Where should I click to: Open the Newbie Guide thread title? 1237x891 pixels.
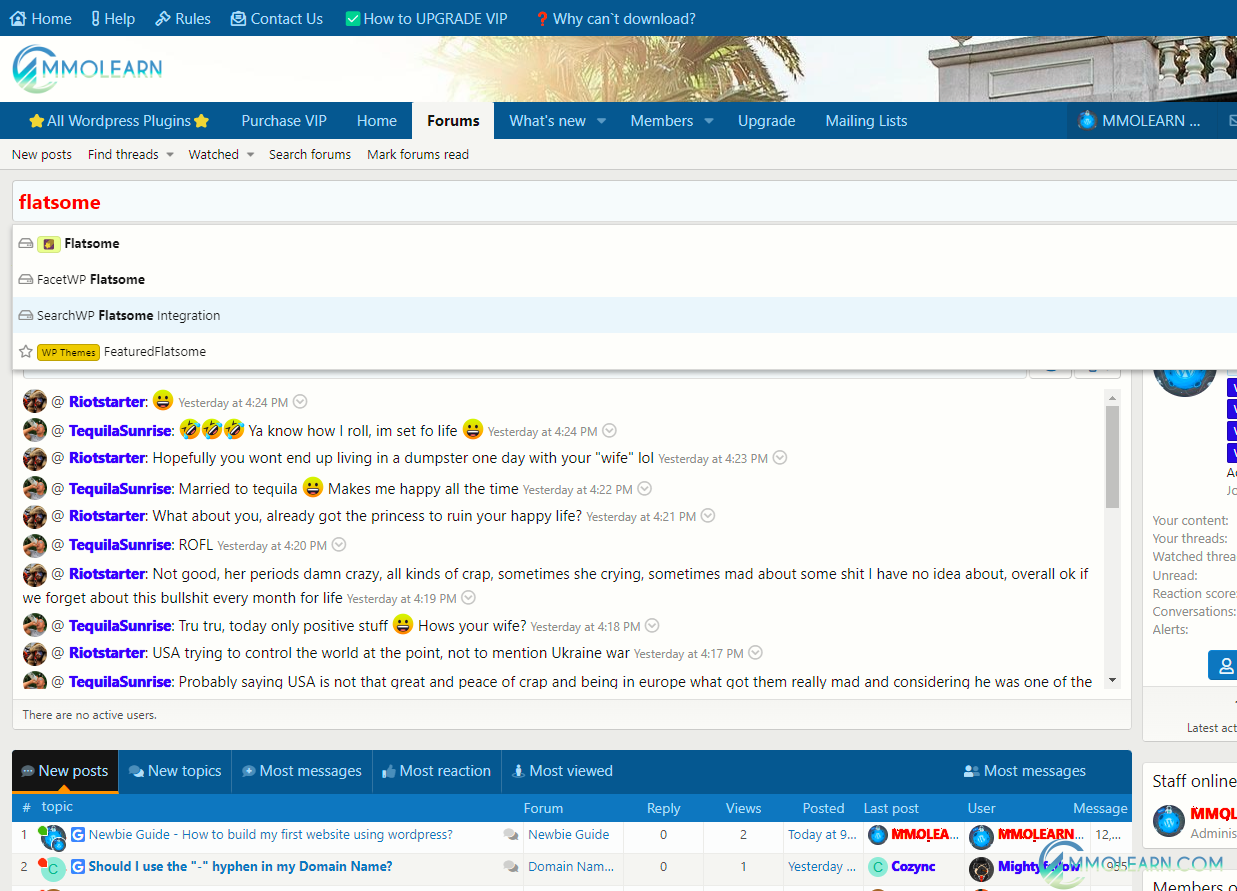pos(271,834)
